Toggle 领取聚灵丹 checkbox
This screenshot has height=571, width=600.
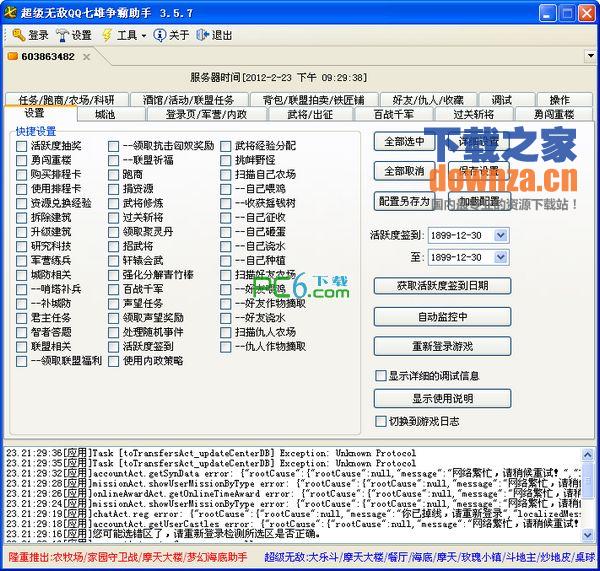113,232
